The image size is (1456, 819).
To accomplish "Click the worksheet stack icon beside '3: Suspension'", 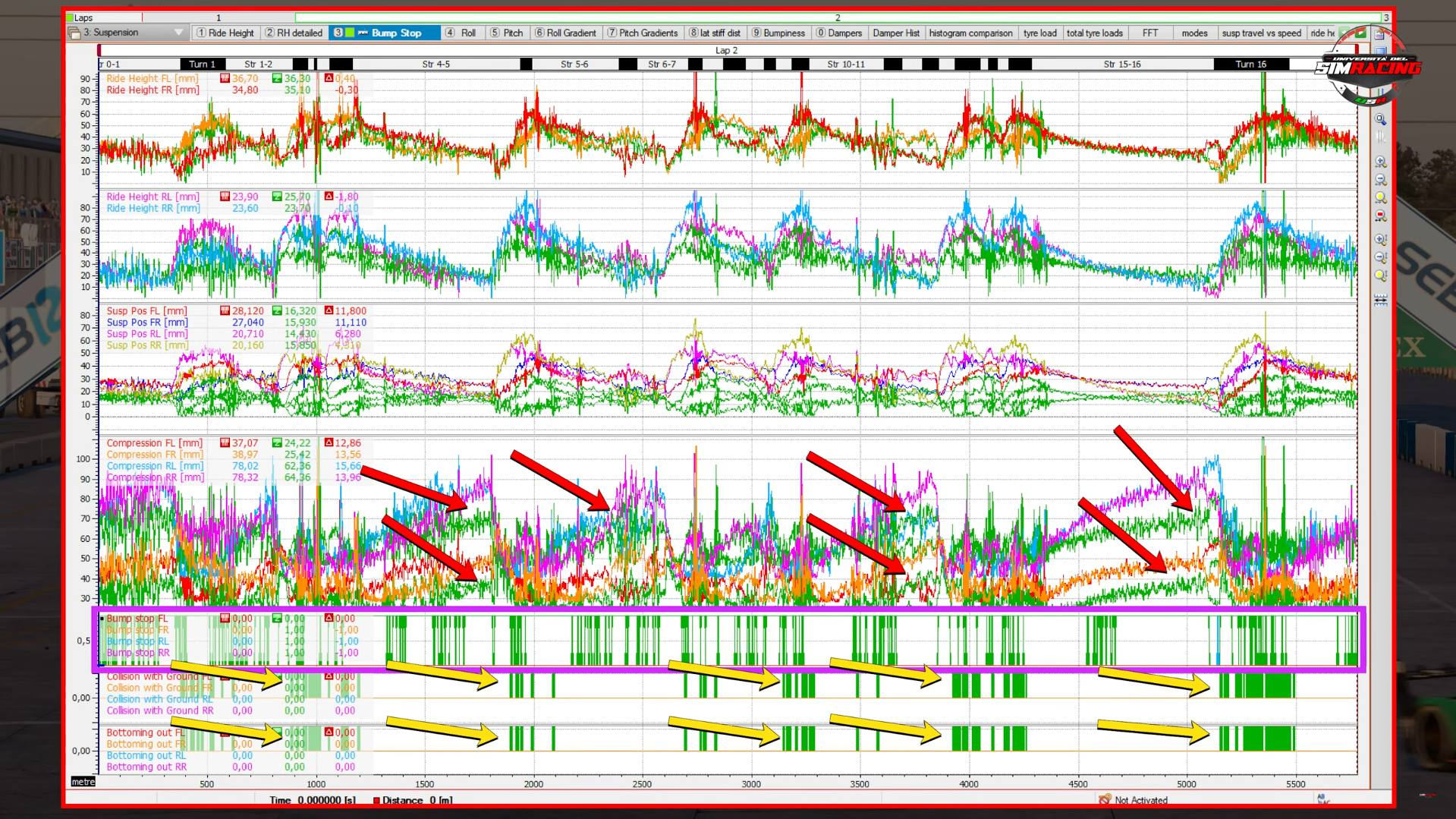I will [x=74, y=33].
